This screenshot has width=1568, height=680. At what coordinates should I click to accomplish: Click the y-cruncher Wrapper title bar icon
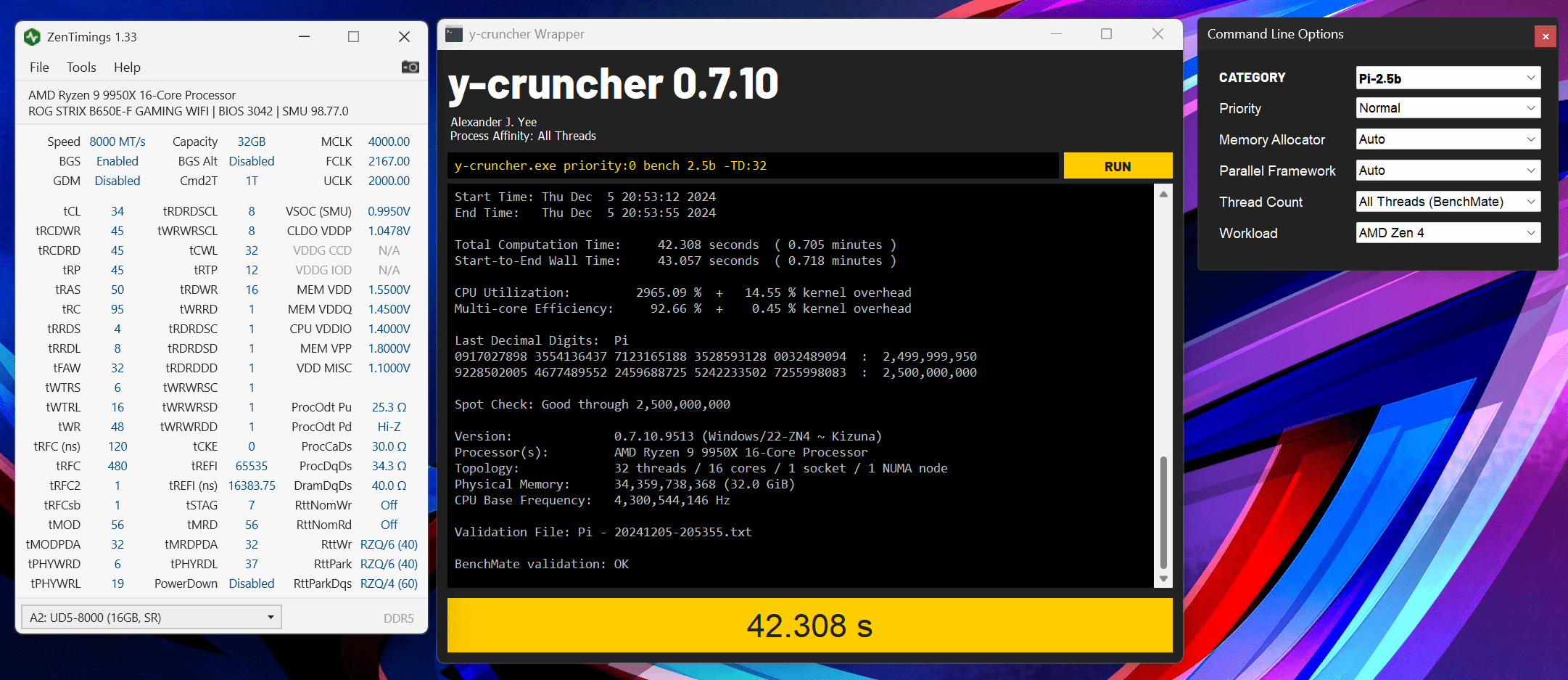[454, 34]
